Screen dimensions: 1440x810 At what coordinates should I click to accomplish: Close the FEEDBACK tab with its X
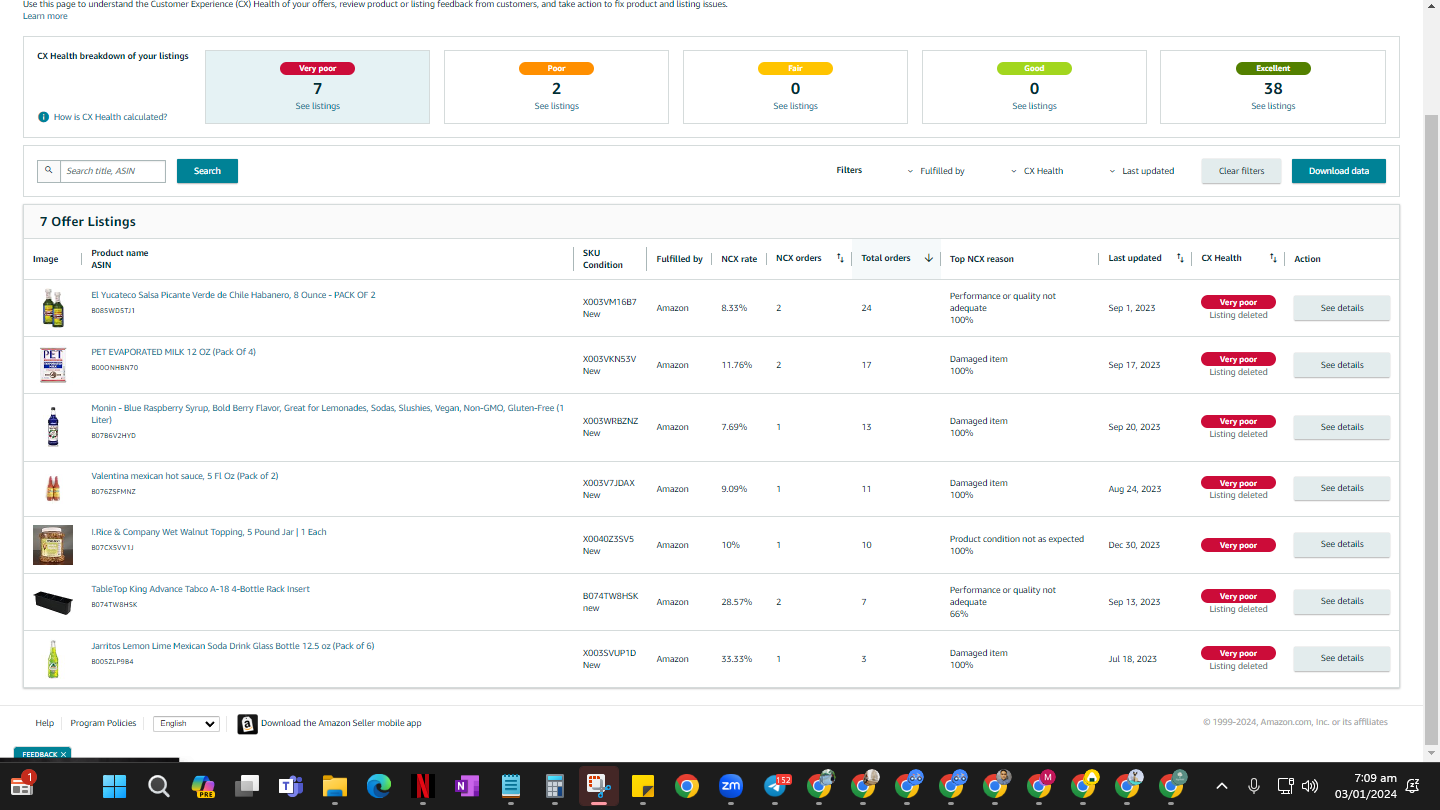click(x=64, y=754)
